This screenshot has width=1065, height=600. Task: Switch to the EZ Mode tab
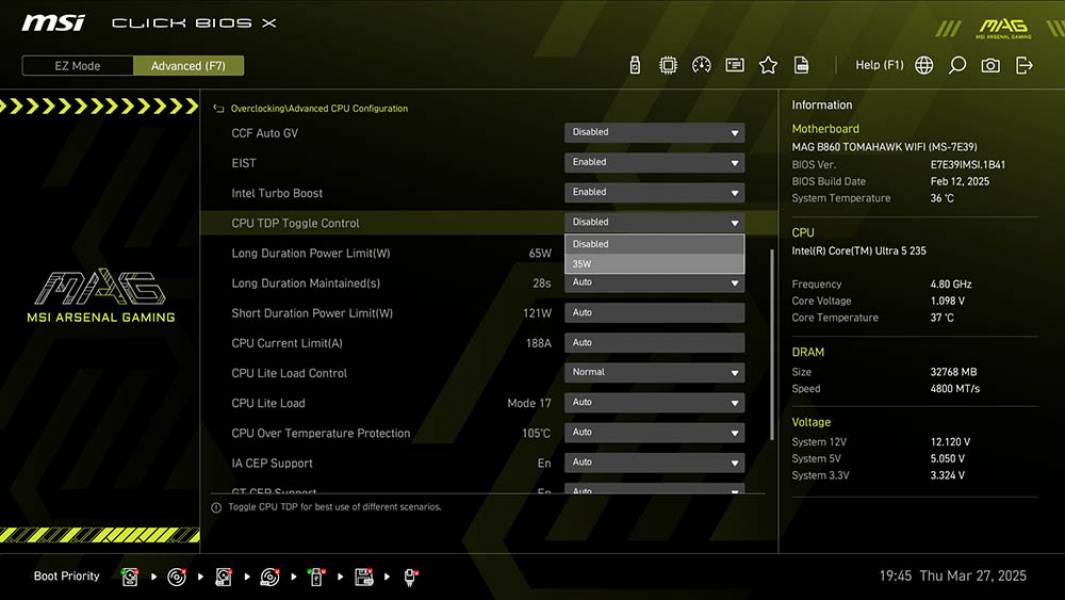point(77,66)
